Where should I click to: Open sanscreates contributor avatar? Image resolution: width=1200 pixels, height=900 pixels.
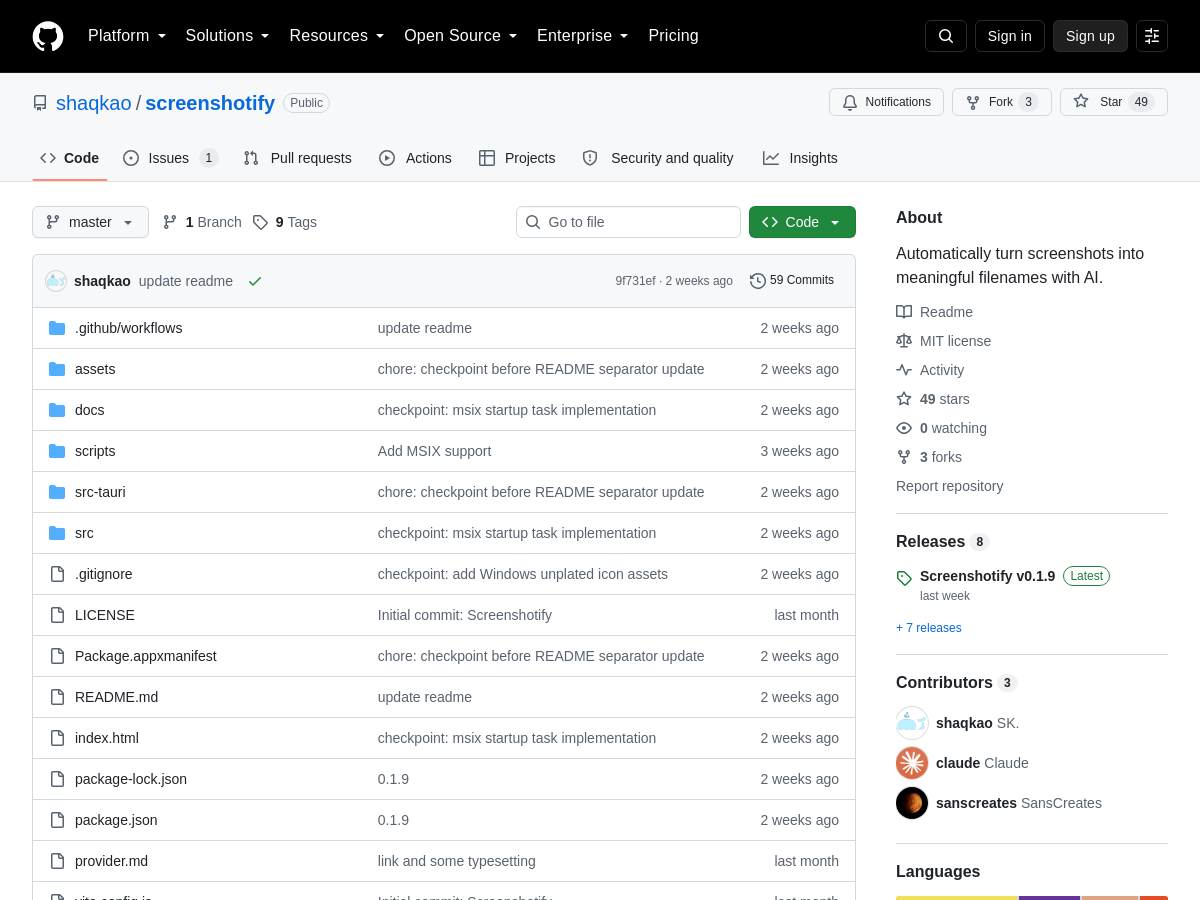tap(912, 803)
